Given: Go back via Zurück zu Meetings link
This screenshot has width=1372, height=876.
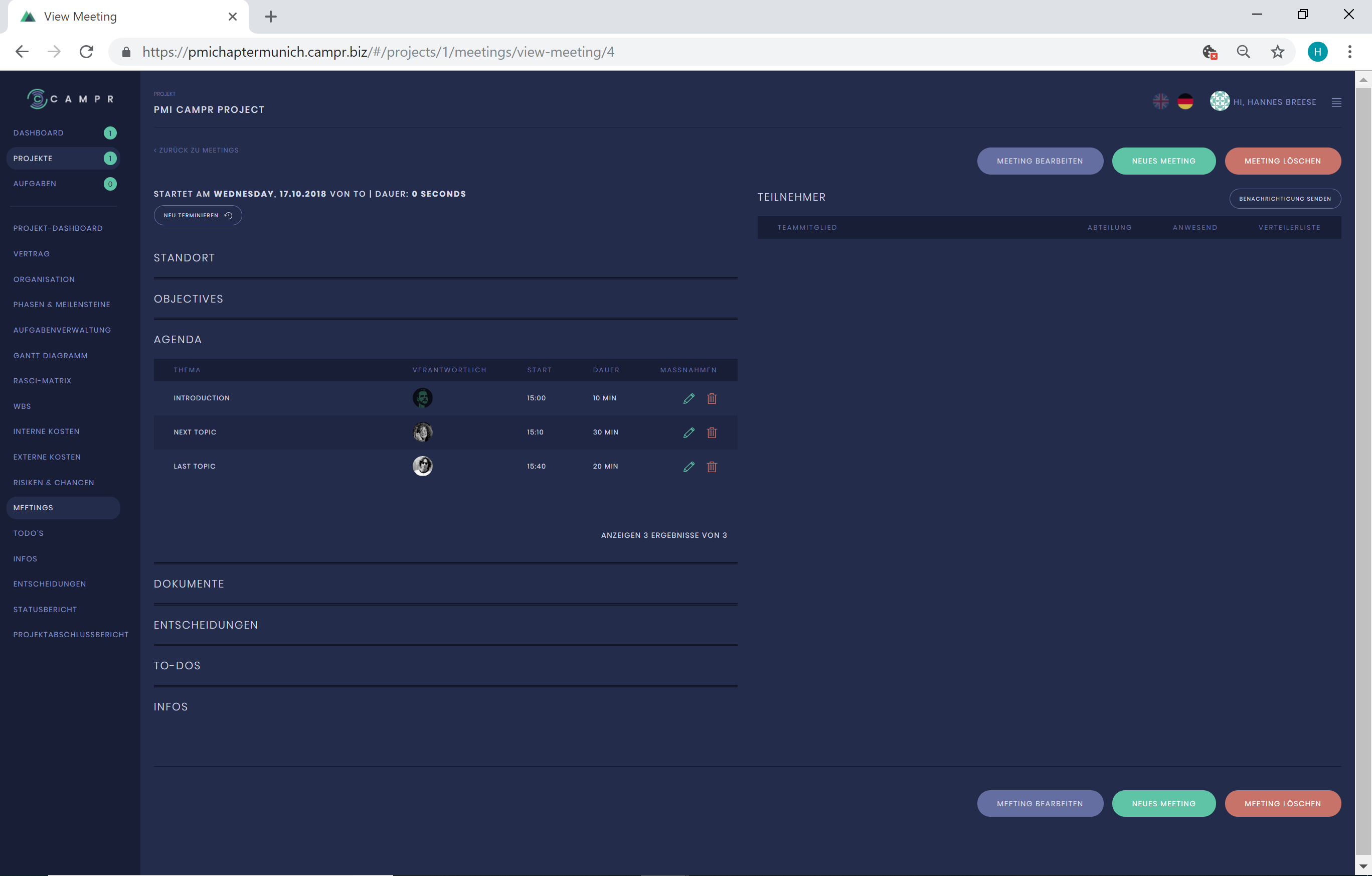Looking at the screenshot, I should 196,151.
